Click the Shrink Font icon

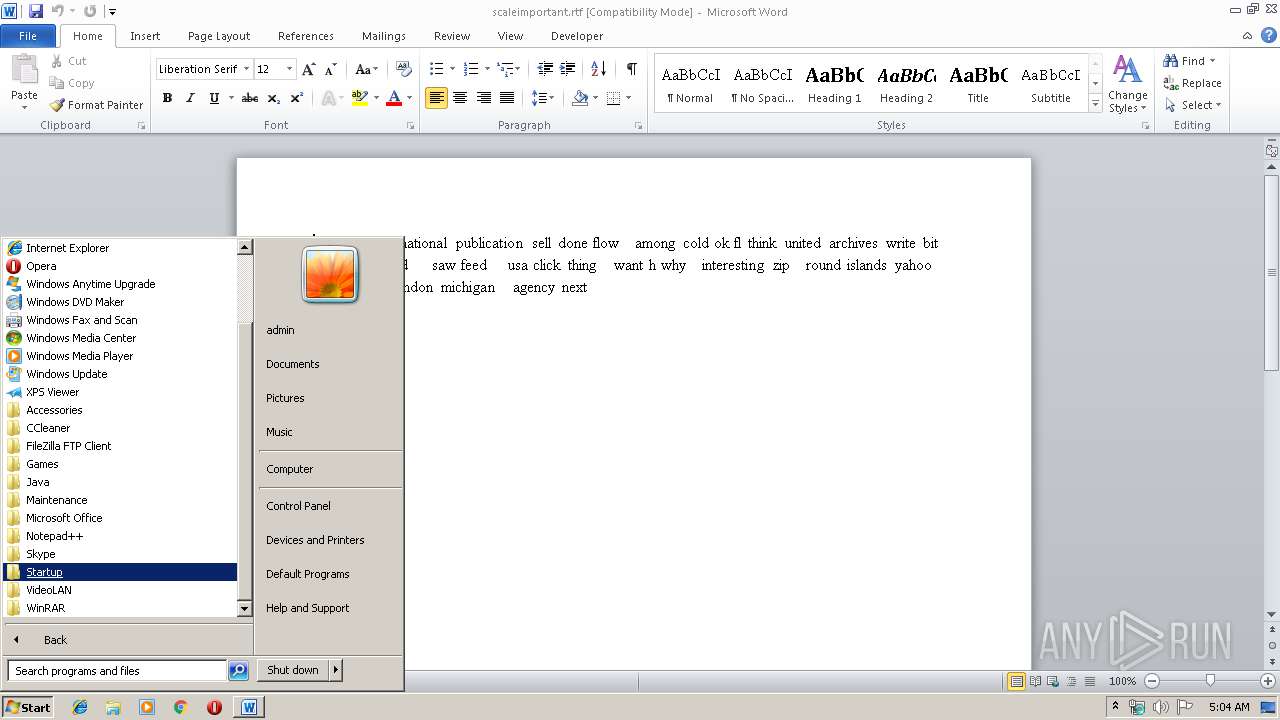click(332, 69)
